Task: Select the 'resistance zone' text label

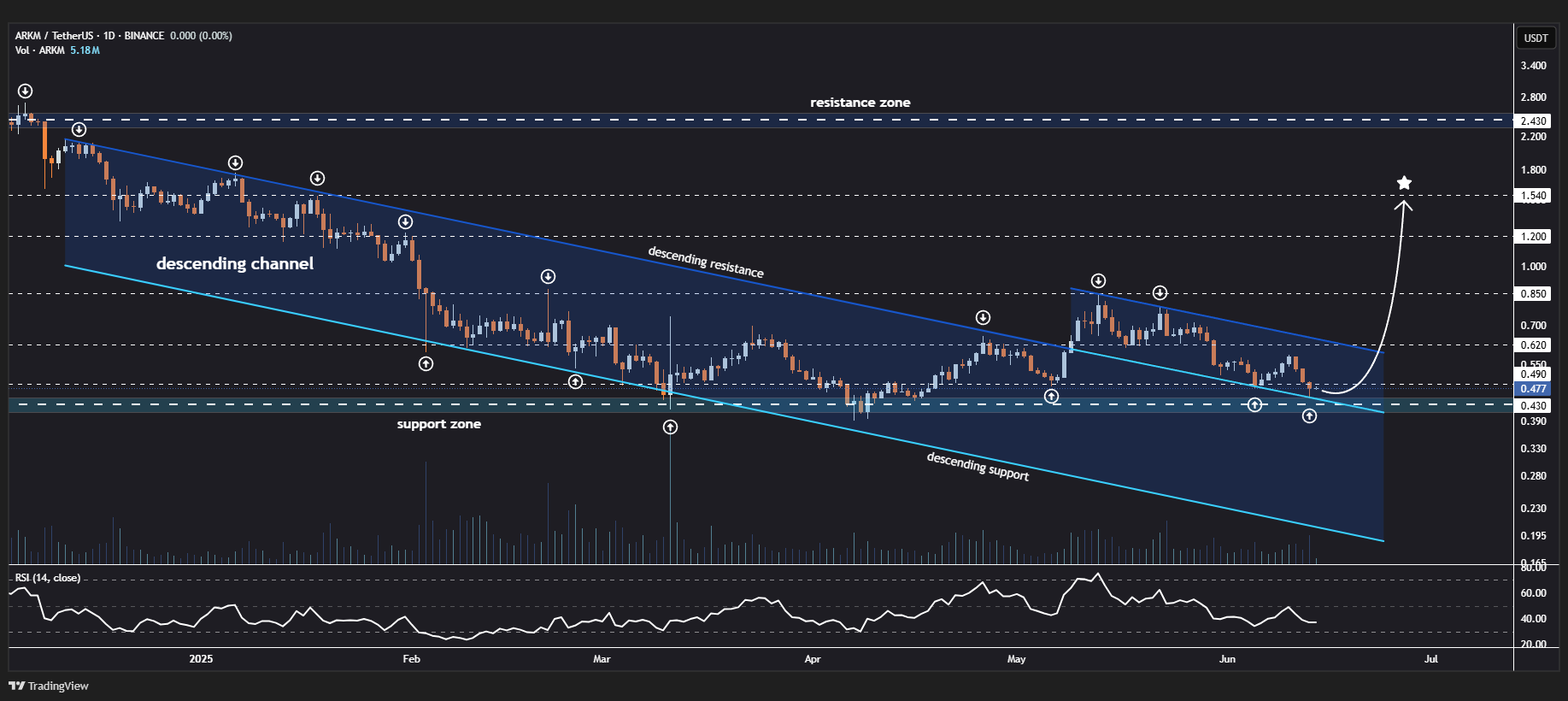Action: coord(860,103)
